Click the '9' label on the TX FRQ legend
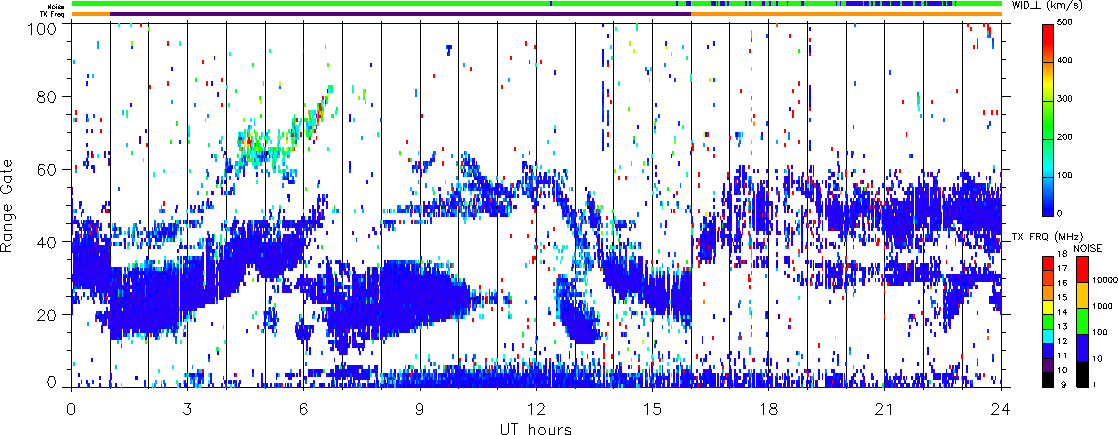 coord(1063,386)
